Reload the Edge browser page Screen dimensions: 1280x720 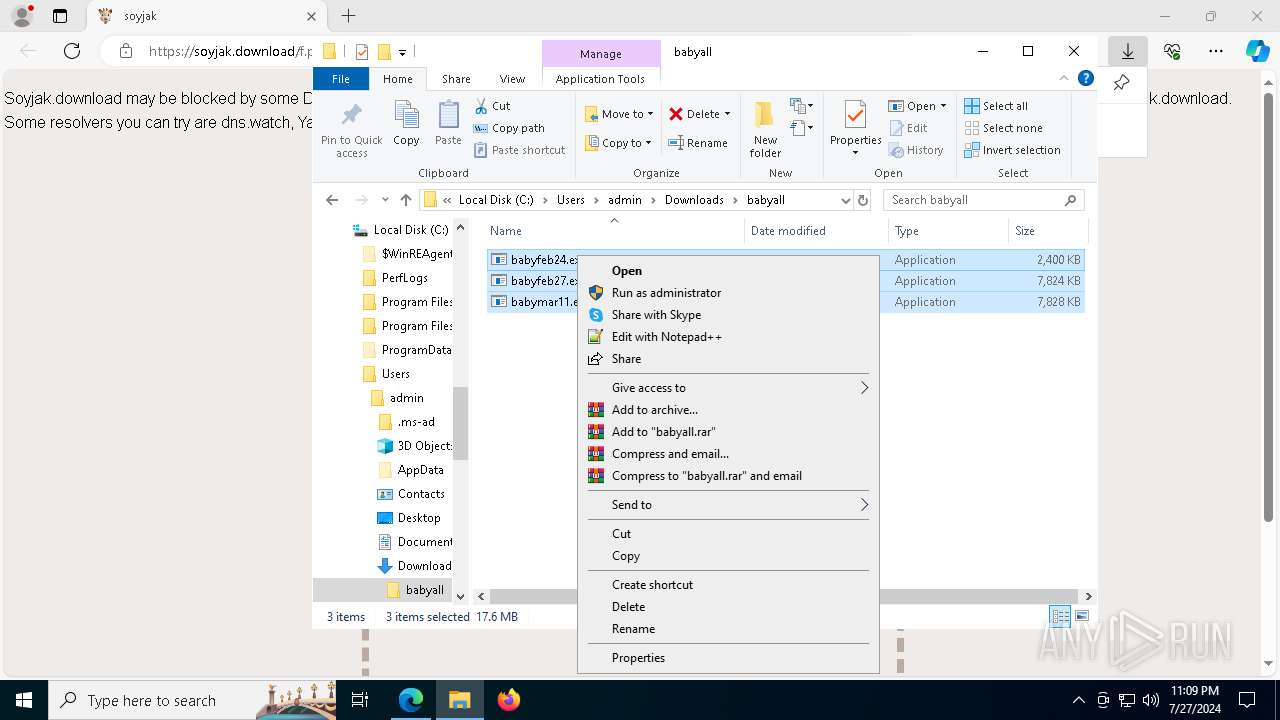coord(72,51)
